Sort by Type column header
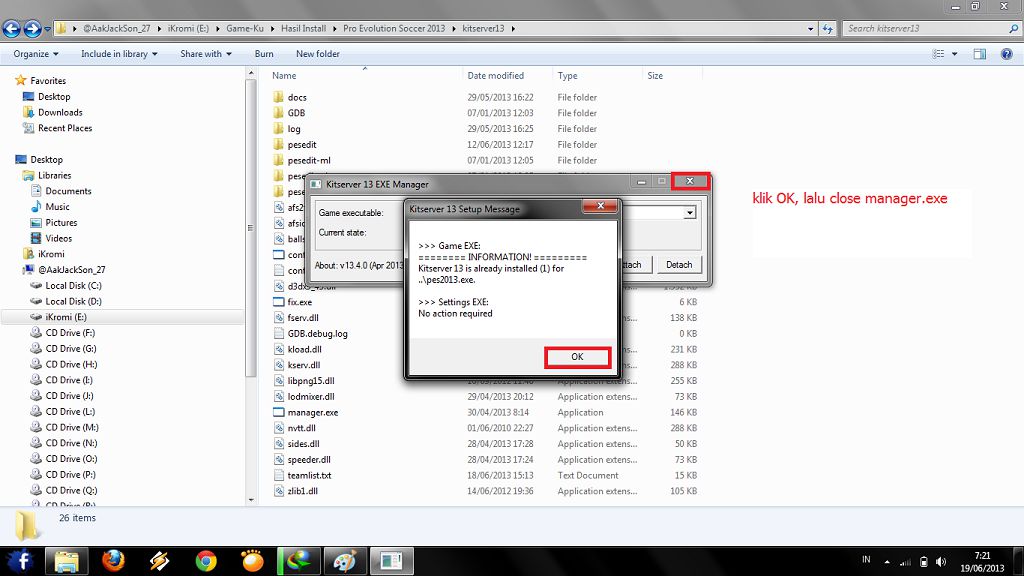 (568, 76)
